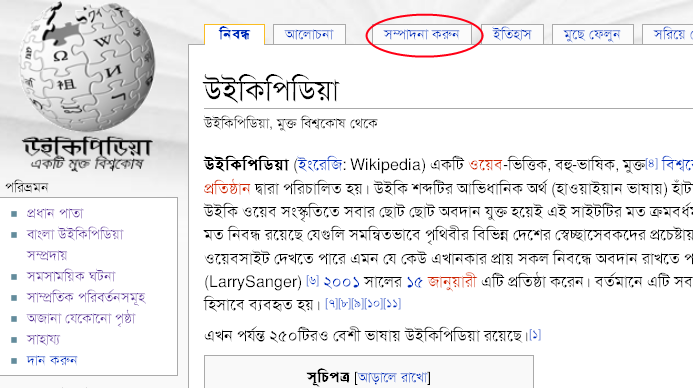The image size is (693, 388).
Task: Open footnote reference [৬]
Action: point(312,280)
